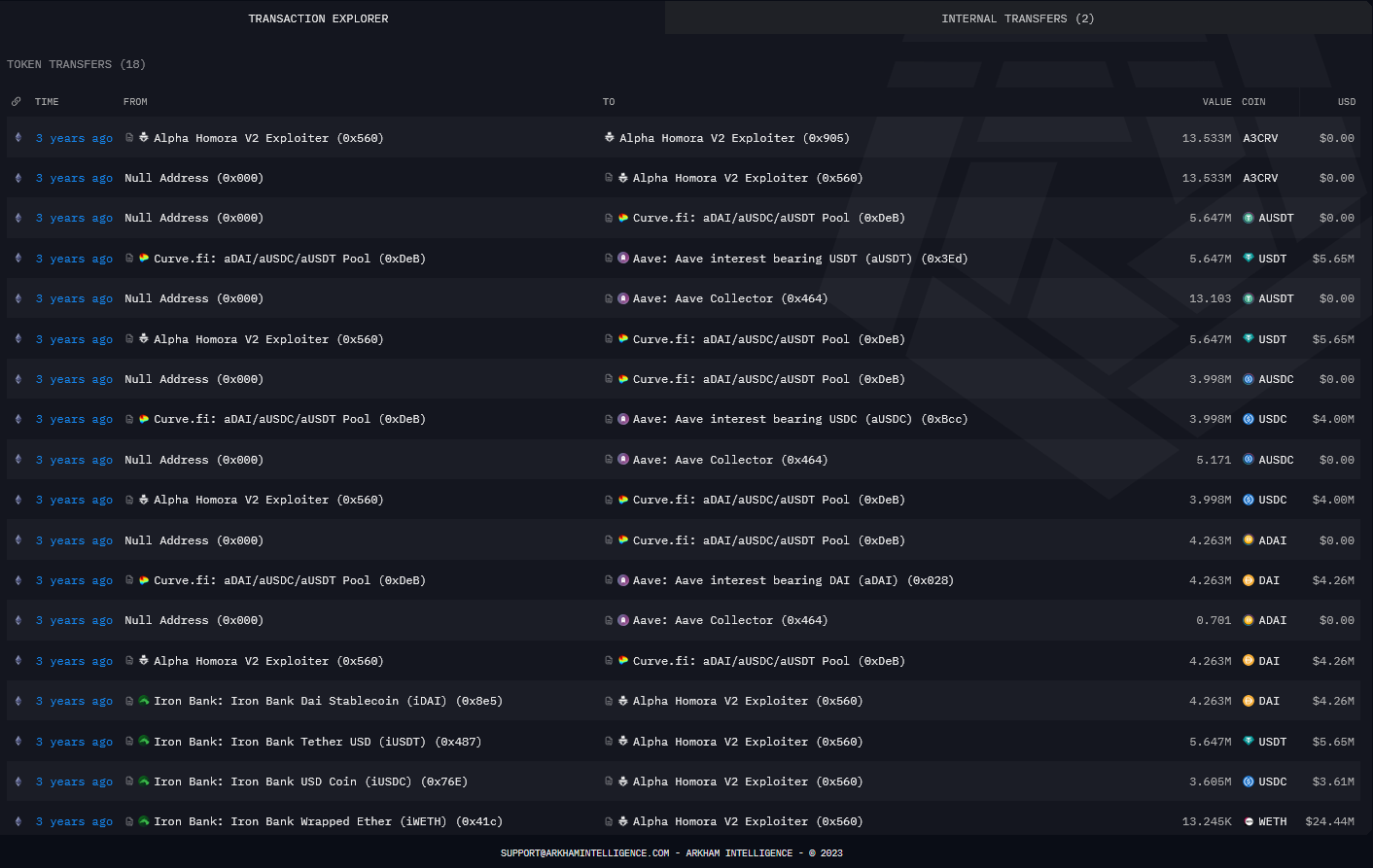Click the '5.171' value cell
Viewport: 1373px width, 868px height.
(x=1214, y=460)
